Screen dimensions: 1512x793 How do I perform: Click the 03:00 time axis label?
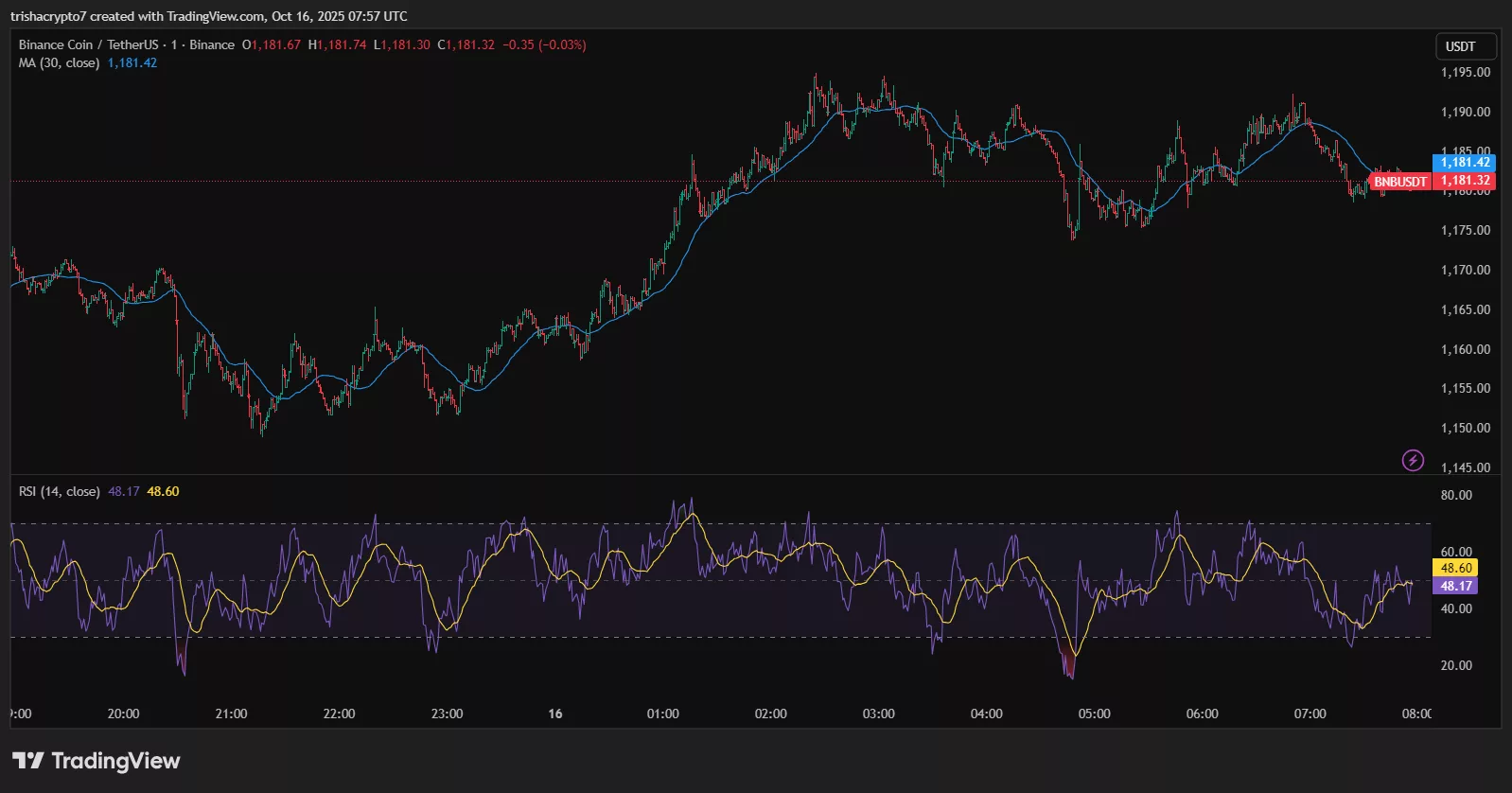(878, 714)
